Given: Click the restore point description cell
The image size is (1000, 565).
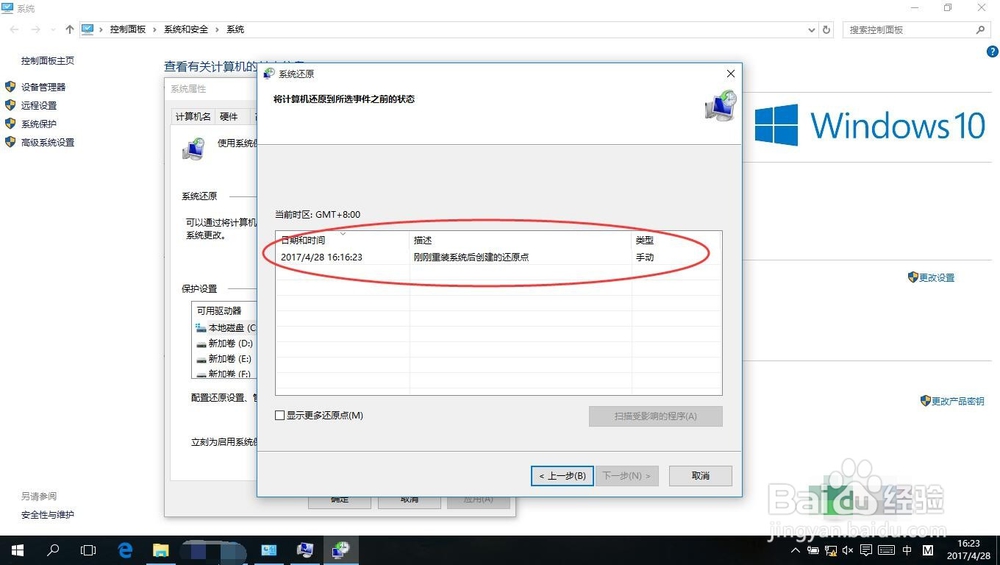Looking at the screenshot, I should 471,257.
